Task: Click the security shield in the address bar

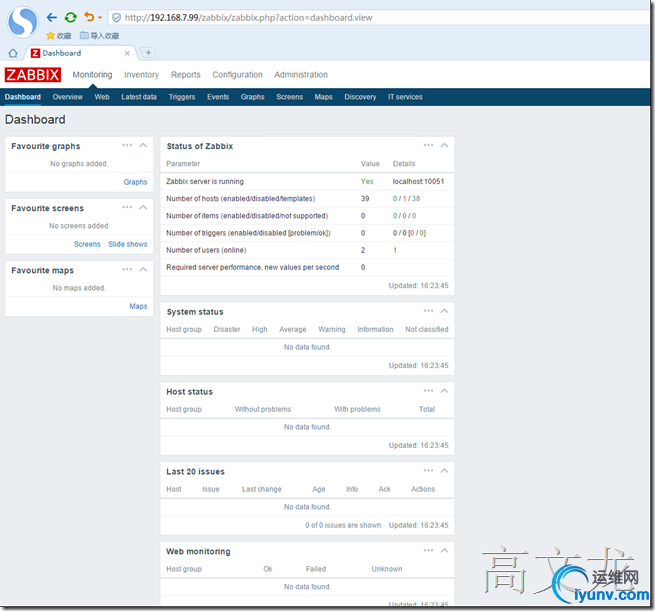Action: tap(117, 18)
